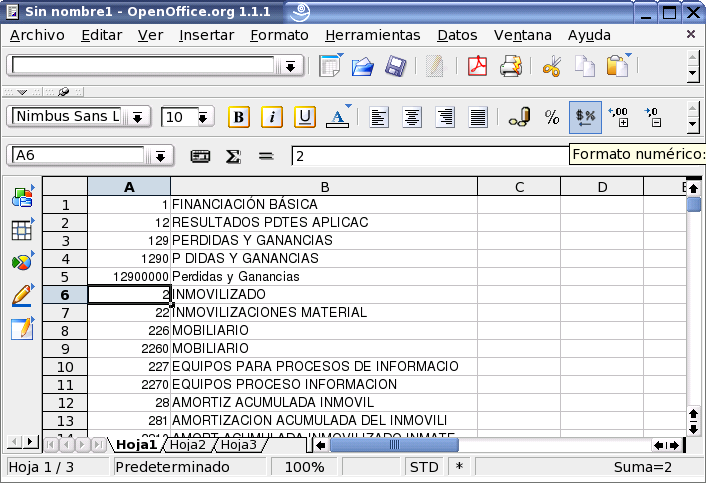The image size is (706, 483).
Task: Cut selection with the scissors icon
Action: coord(552,66)
